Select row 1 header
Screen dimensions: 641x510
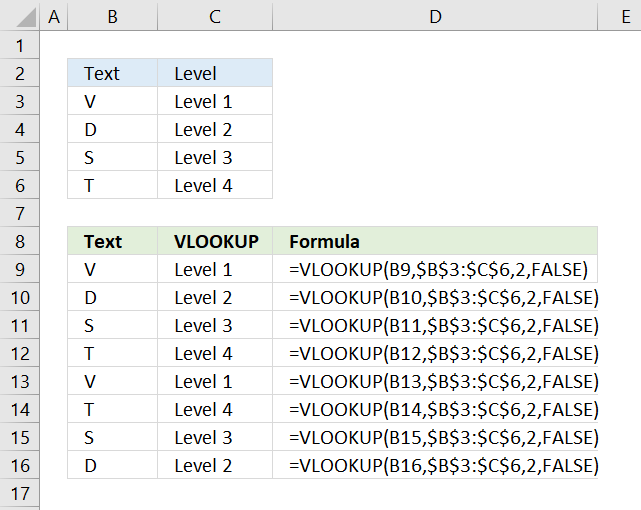coord(20,45)
